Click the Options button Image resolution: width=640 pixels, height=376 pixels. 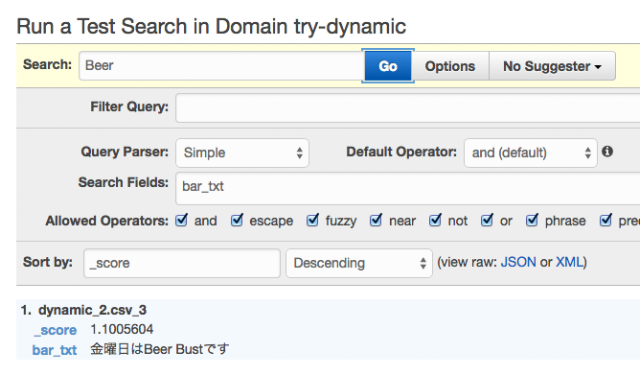tap(450, 66)
